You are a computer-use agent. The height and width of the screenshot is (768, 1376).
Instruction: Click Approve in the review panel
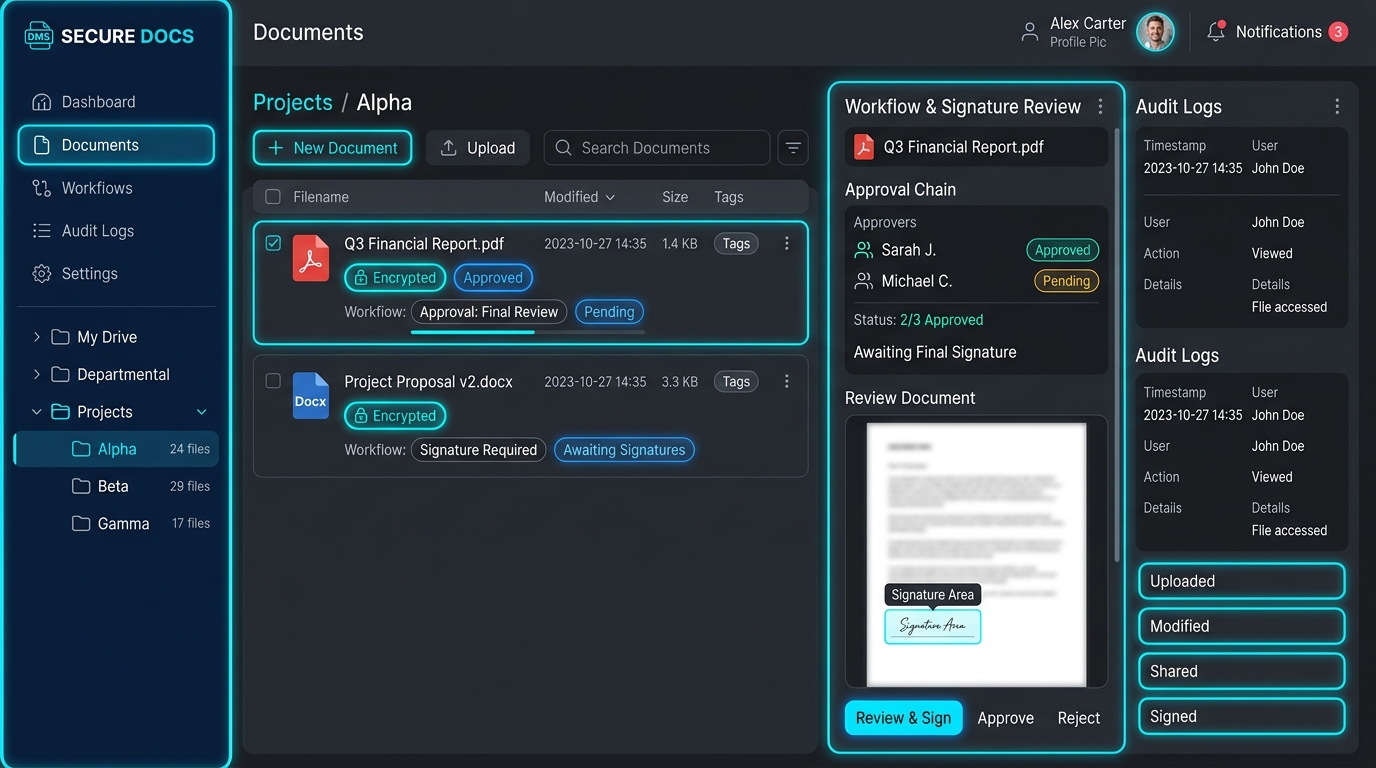tap(1005, 718)
